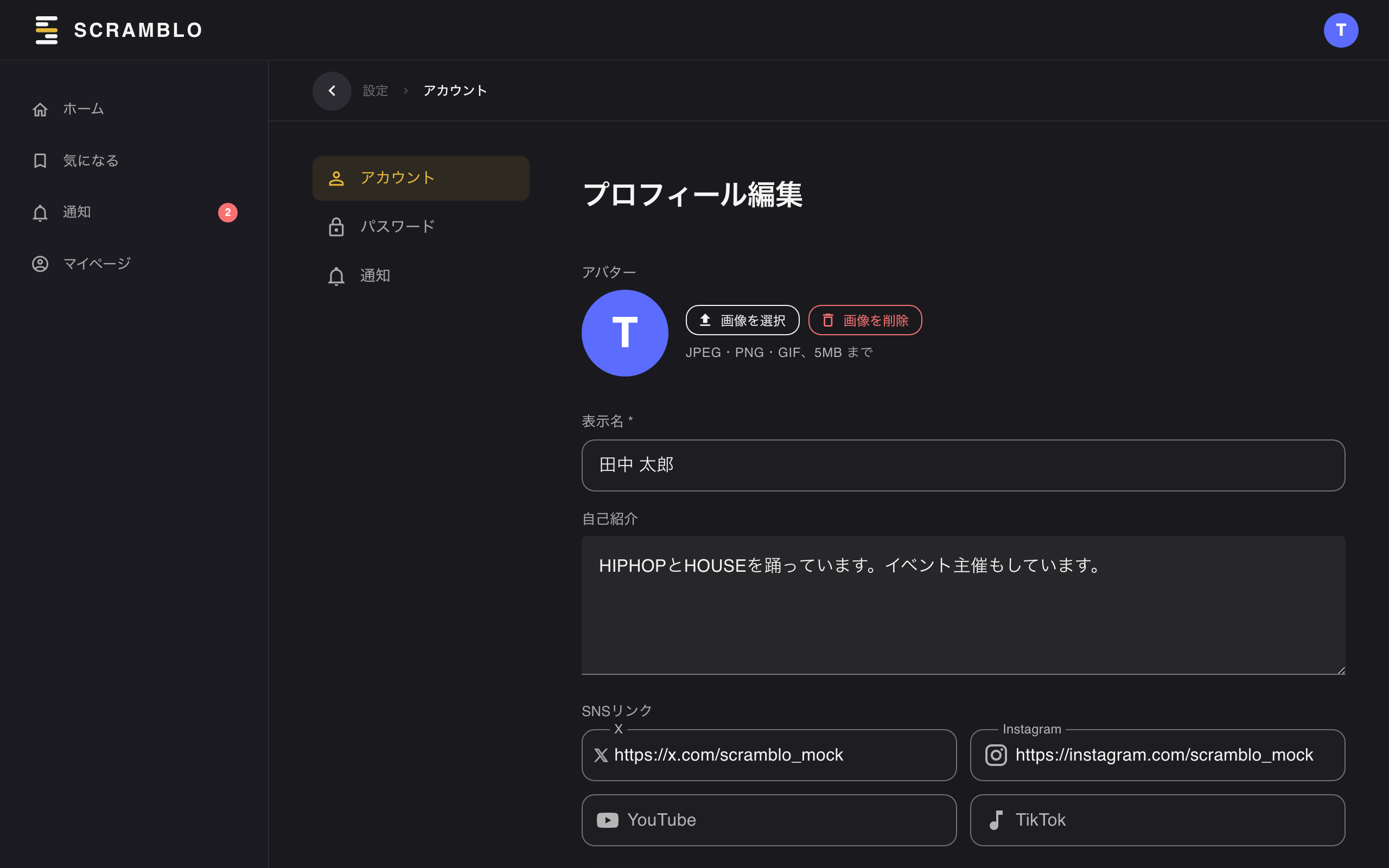Viewport: 1389px width, 868px height.
Task: Click the bookmark icon beside 気になる
Action: point(40,161)
